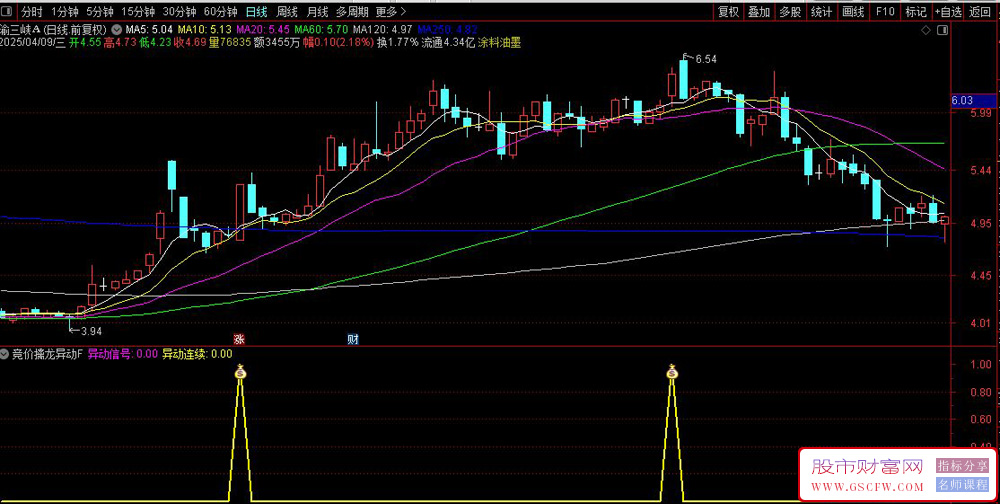
Task: Click the 流通4.34亿 float value
Action: point(449,42)
